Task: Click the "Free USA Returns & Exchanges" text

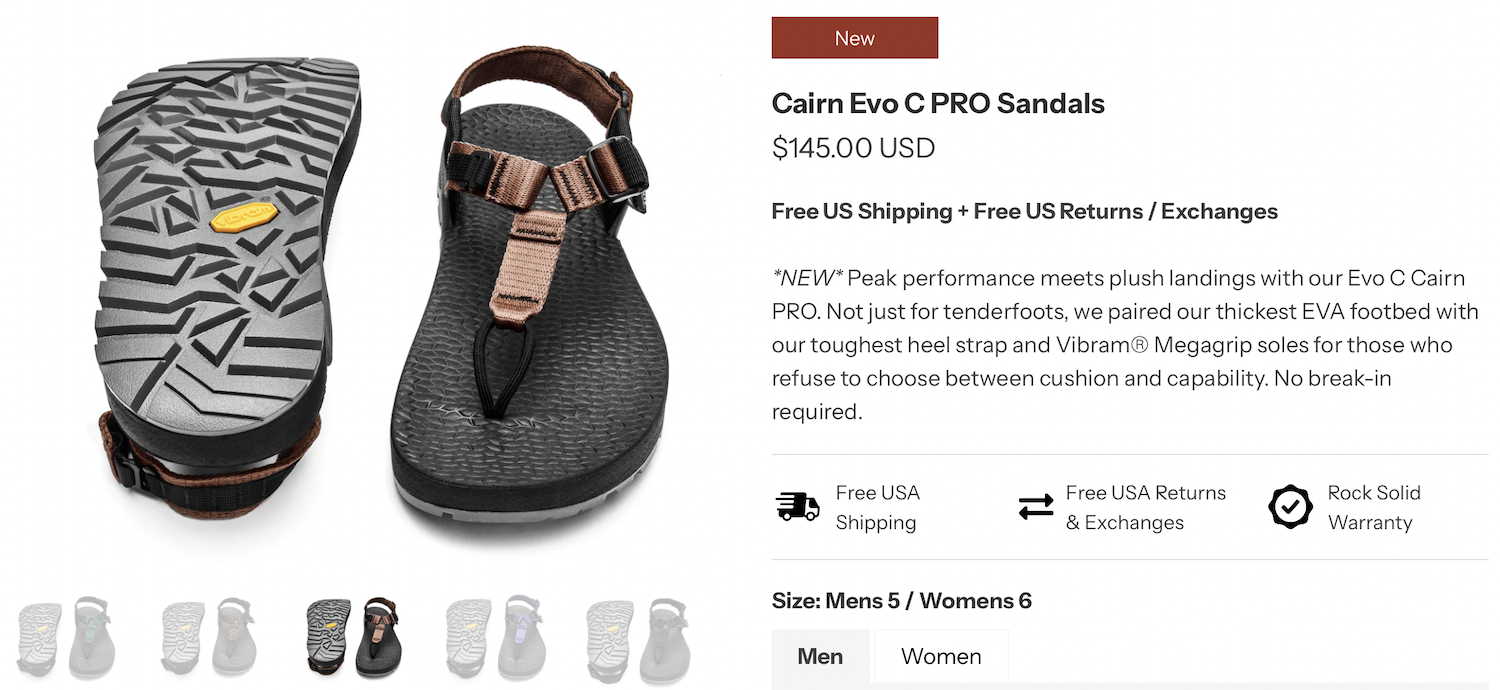Action: pyautogui.click(x=1145, y=507)
